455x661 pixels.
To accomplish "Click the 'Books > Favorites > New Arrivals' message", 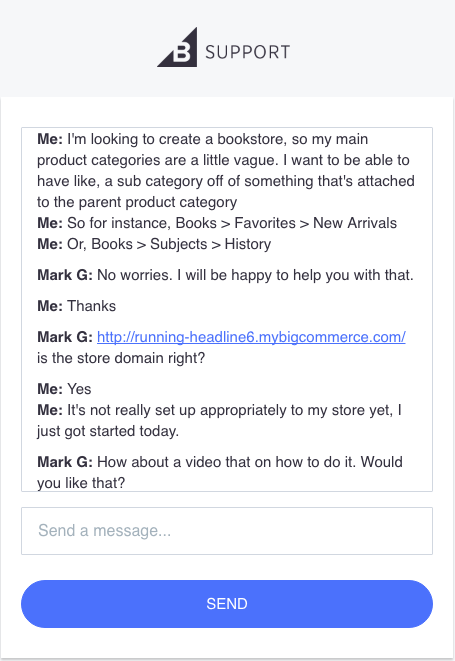I will tap(217, 223).
